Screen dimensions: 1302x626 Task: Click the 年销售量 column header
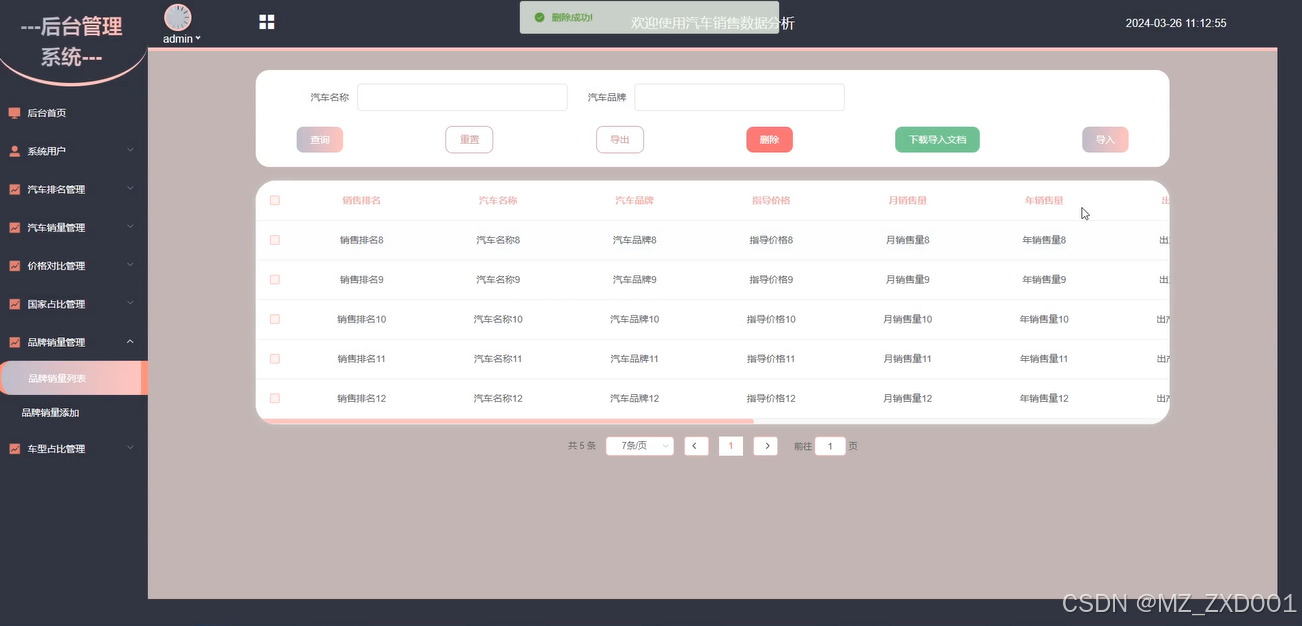[1044, 200]
